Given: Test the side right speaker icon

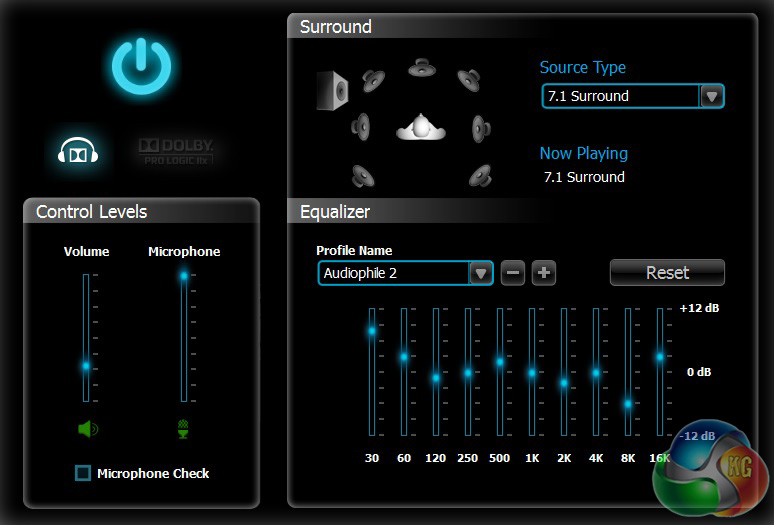Looking at the screenshot, I should click(481, 128).
